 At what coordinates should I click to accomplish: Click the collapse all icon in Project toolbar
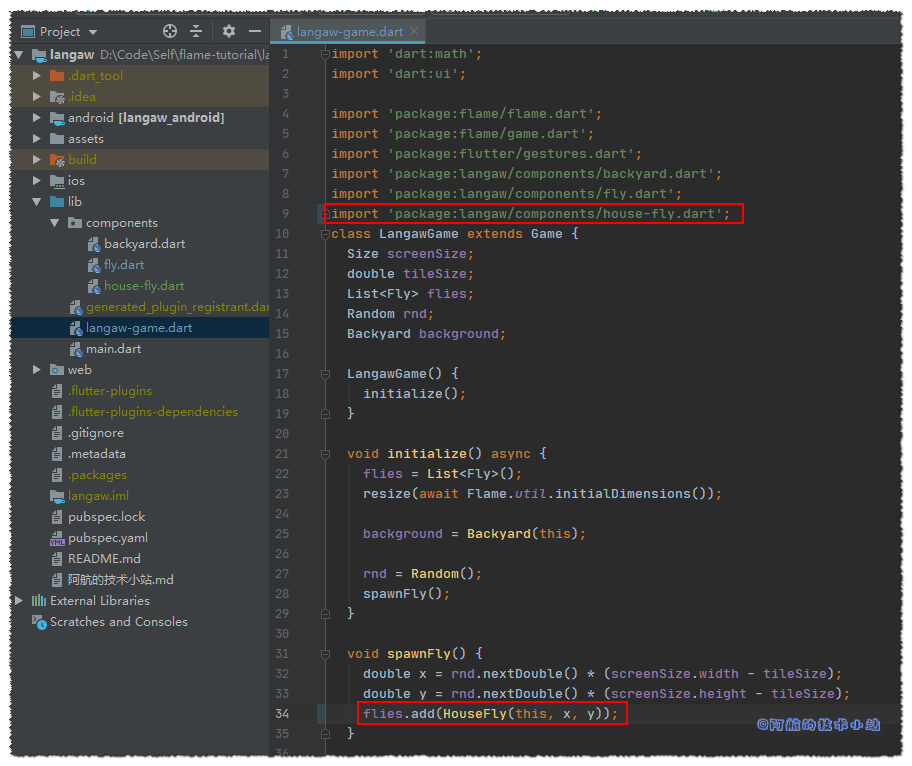196,32
